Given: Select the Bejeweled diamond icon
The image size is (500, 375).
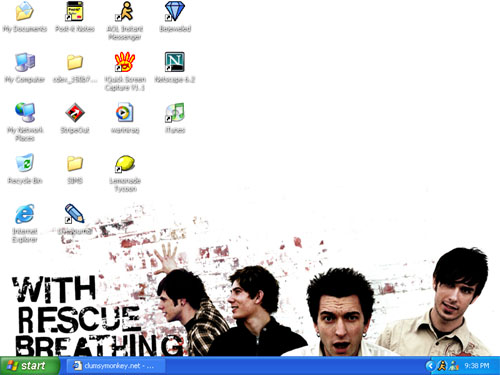Looking at the screenshot, I should pos(174,11).
